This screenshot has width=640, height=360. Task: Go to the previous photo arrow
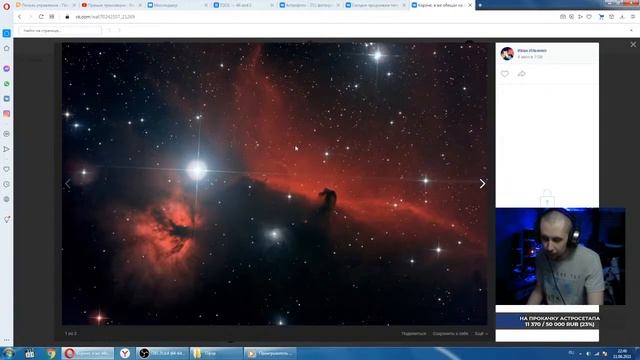point(68,184)
